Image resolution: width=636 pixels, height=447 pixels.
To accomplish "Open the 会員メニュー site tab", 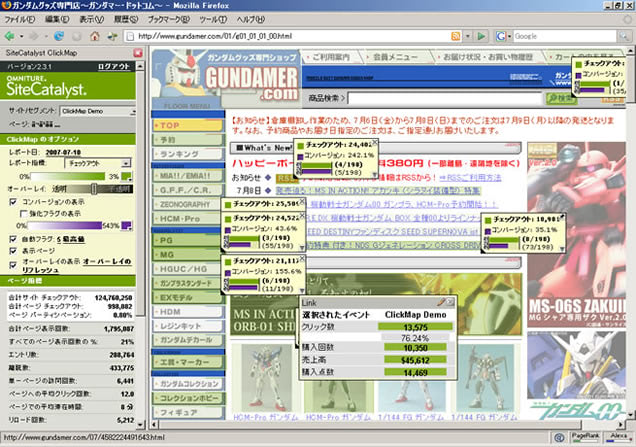I will 394,57.
